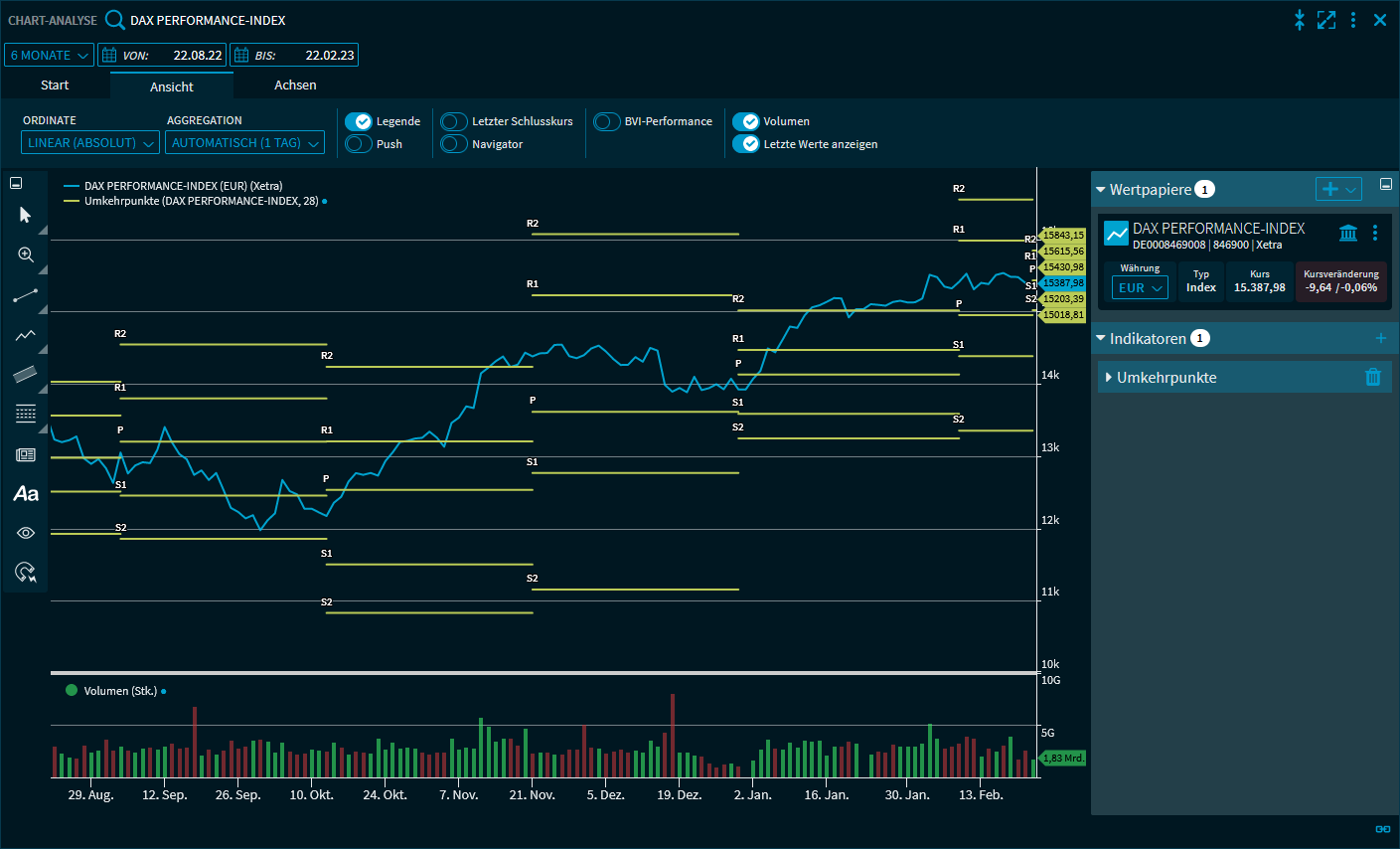Viewport: 1400px width, 849px height.
Task: Turn off the Volumen toggle
Action: 746,121
